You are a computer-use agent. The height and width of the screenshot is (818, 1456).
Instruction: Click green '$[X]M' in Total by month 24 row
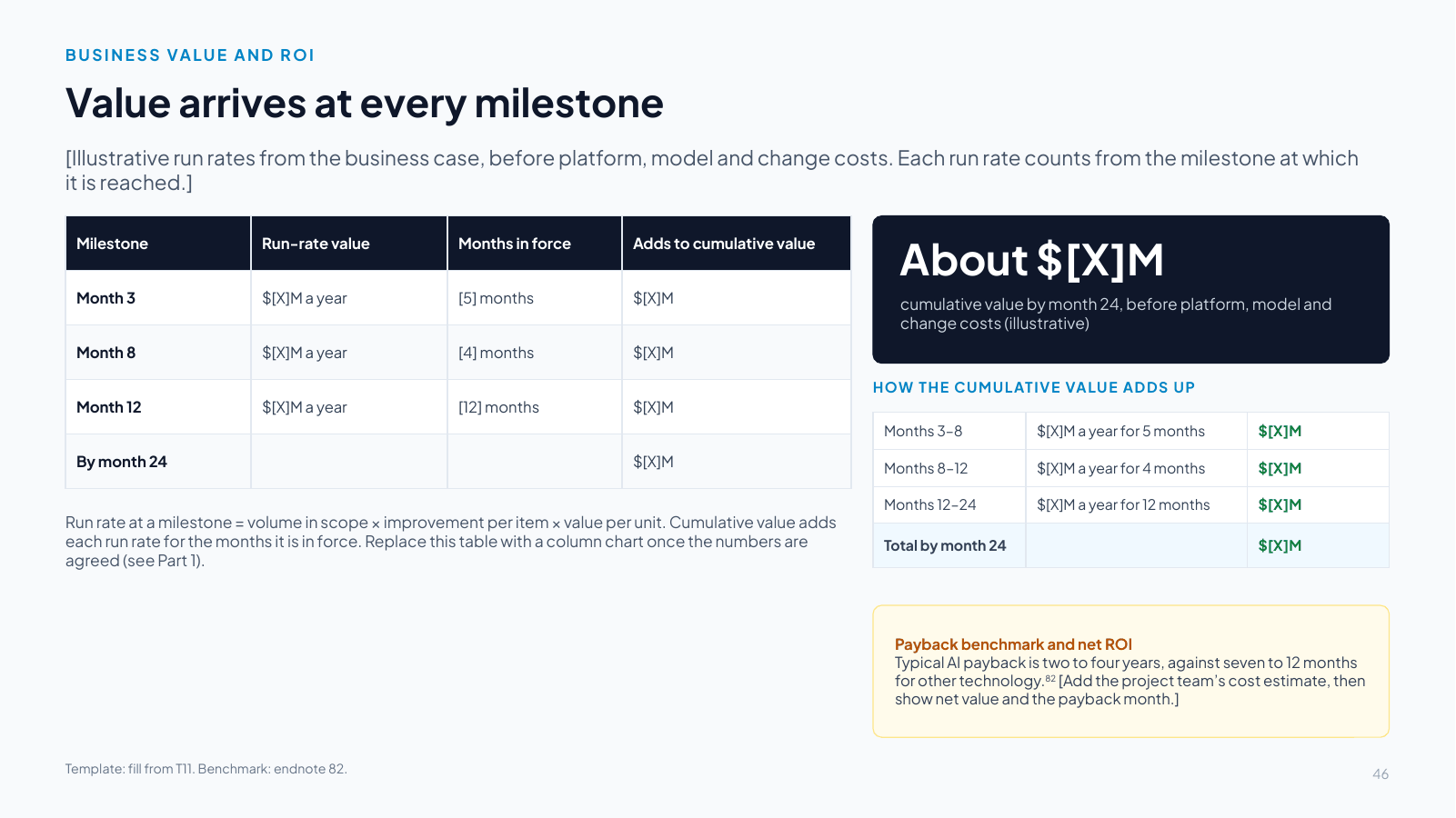coord(1280,545)
